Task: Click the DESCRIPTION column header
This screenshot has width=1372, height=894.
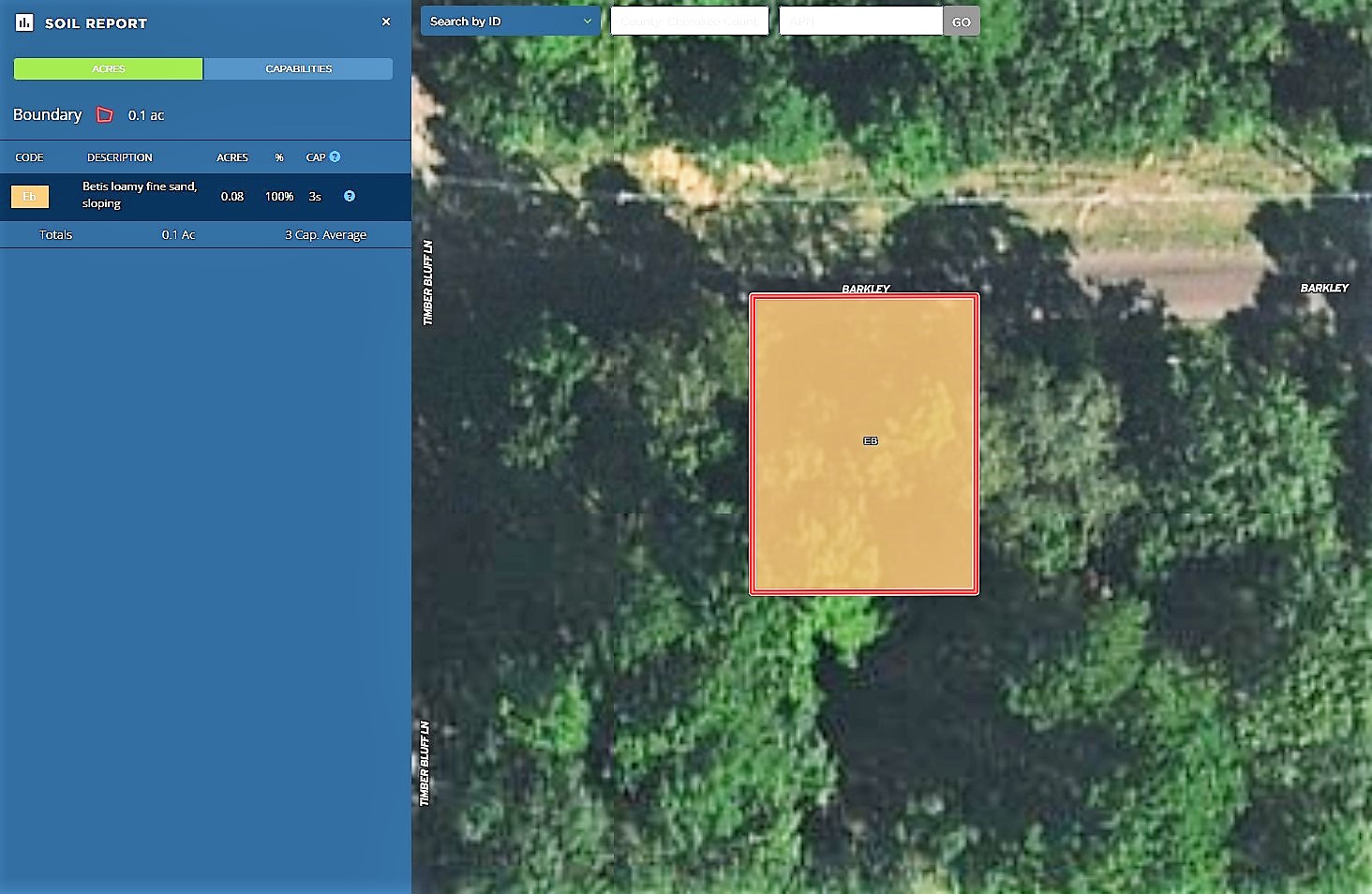Action: coord(119,157)
